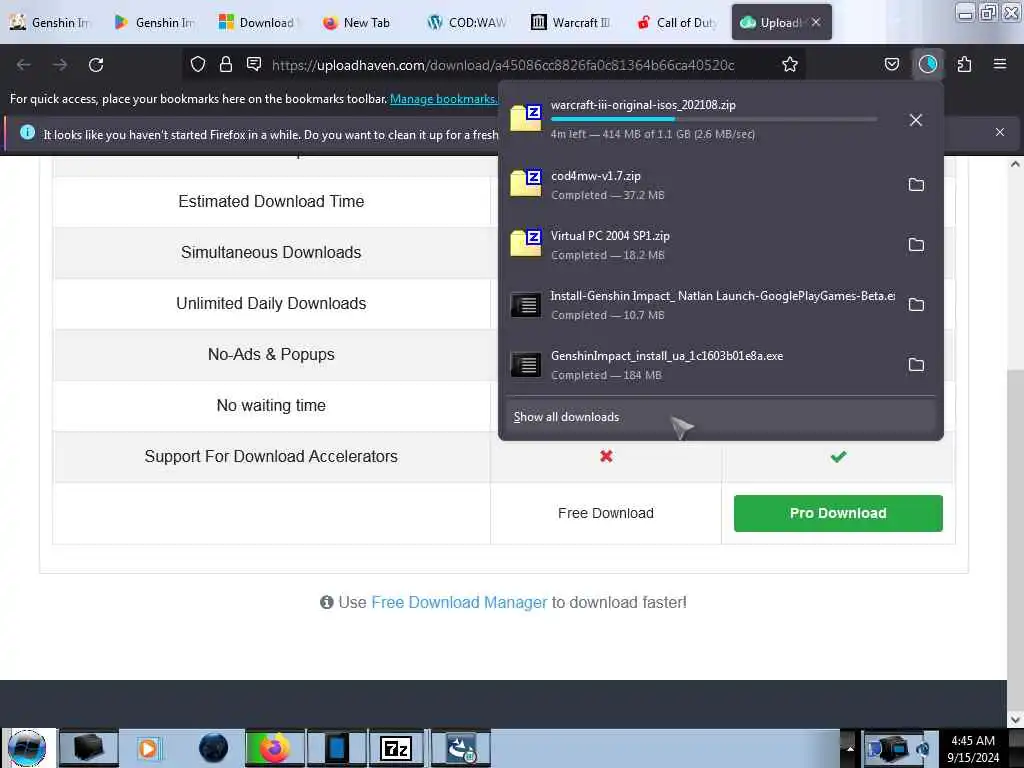Show hidden system tray icons
Image resolution: width=1024 pixels, height=768 pixels.
(x=850, y=748)
